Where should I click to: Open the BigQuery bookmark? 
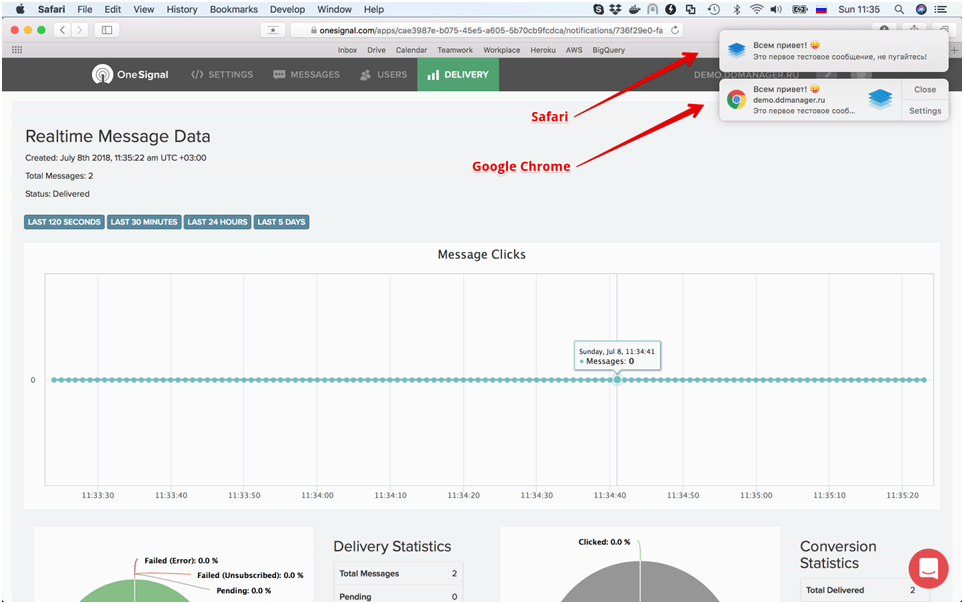tap(609, 50)
